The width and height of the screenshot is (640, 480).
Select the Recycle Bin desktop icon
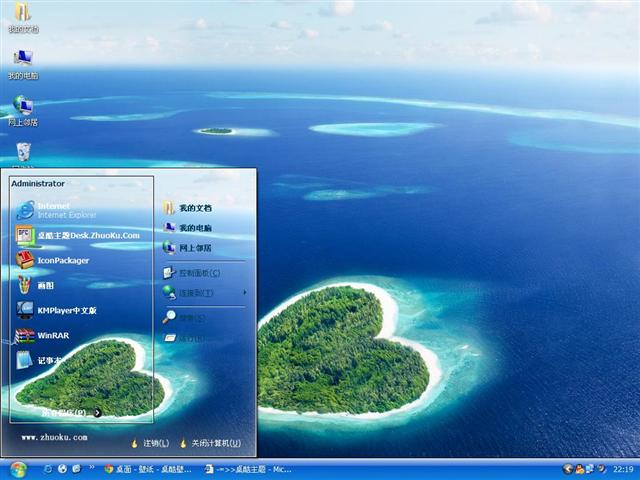24,154
